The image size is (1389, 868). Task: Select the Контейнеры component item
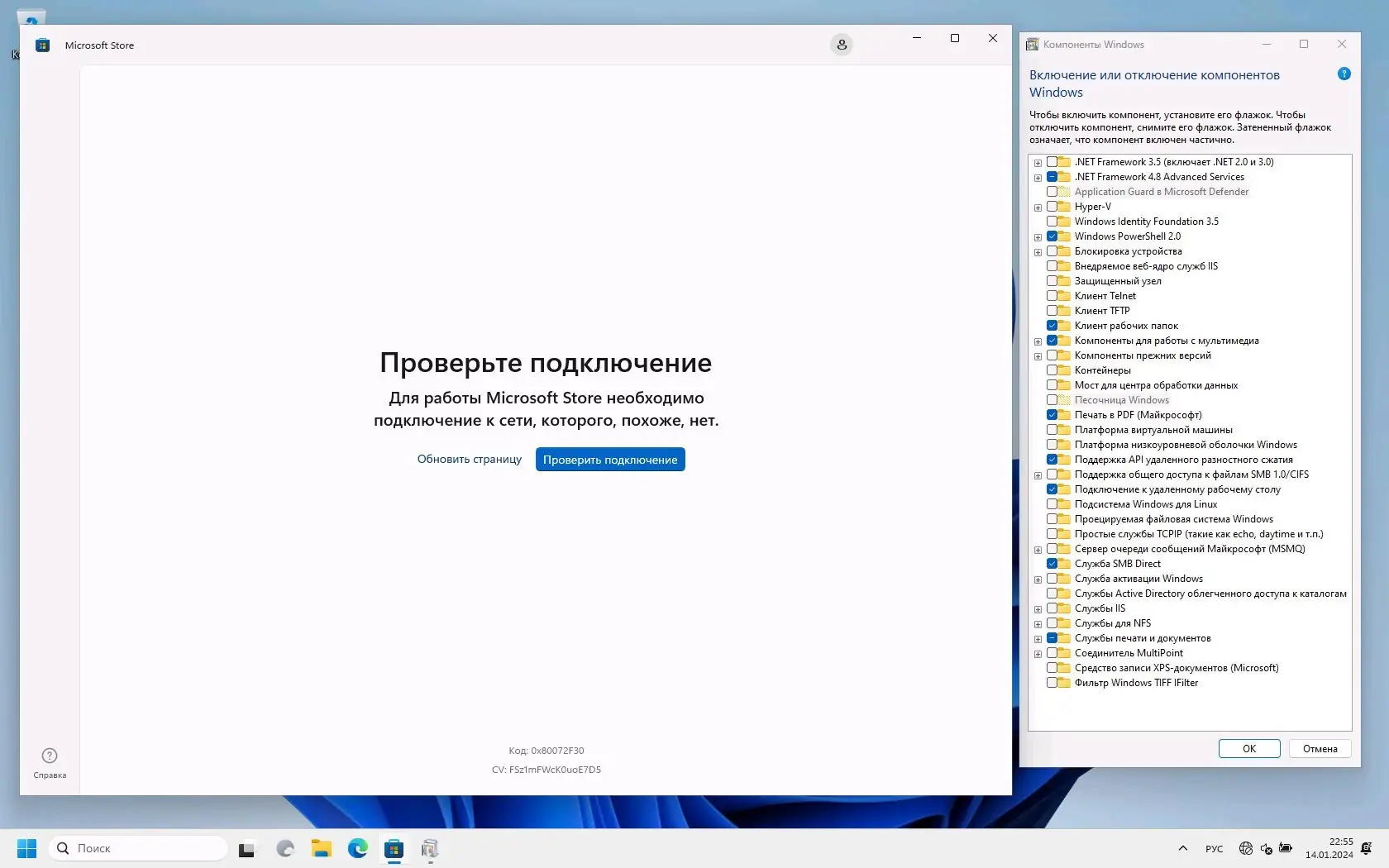(1102, 370)
